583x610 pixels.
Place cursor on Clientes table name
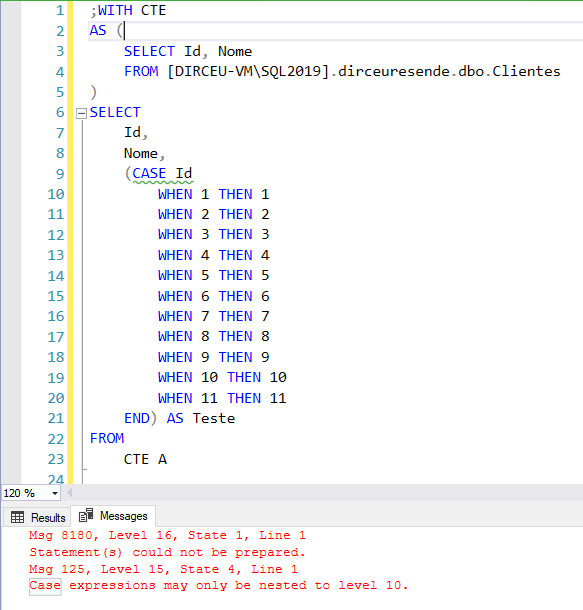click(x=526, y=72)
